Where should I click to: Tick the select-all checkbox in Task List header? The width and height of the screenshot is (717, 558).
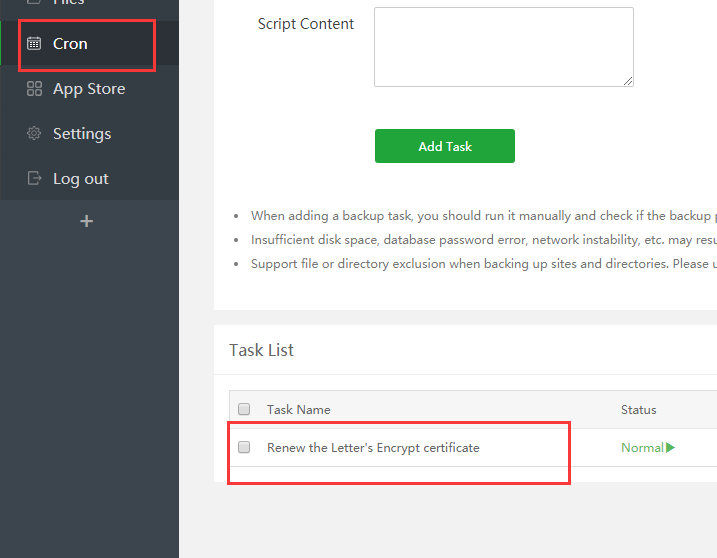pos(244,409)
